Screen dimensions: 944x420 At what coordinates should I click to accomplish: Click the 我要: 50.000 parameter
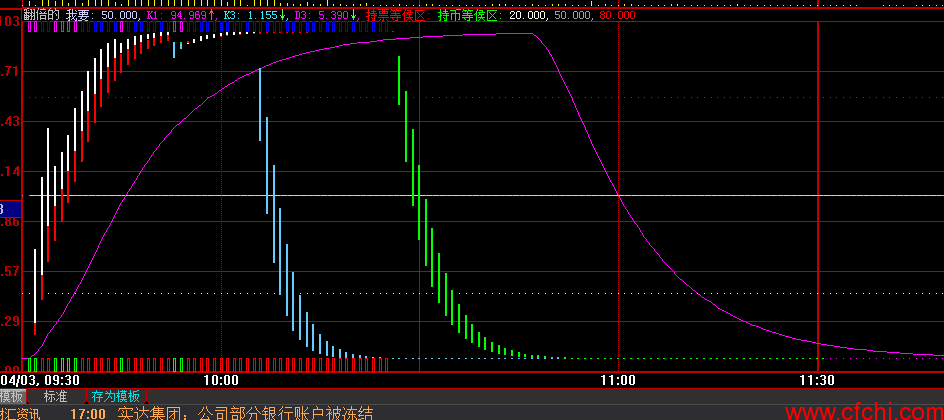click(x=102, y=14)
